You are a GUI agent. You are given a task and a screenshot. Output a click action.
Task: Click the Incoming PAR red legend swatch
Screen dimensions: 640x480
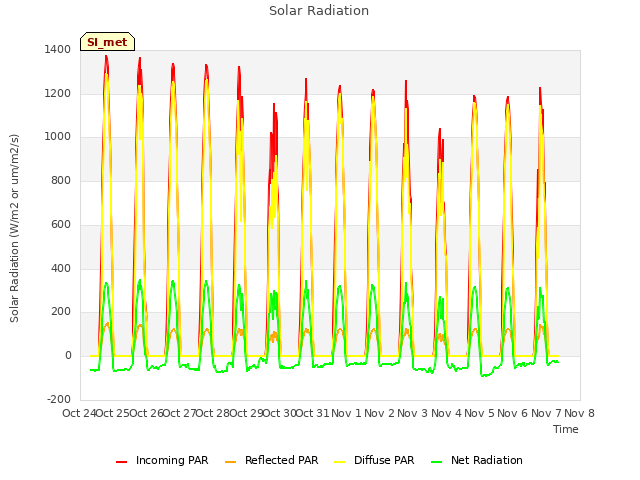(x=121, y=462)
